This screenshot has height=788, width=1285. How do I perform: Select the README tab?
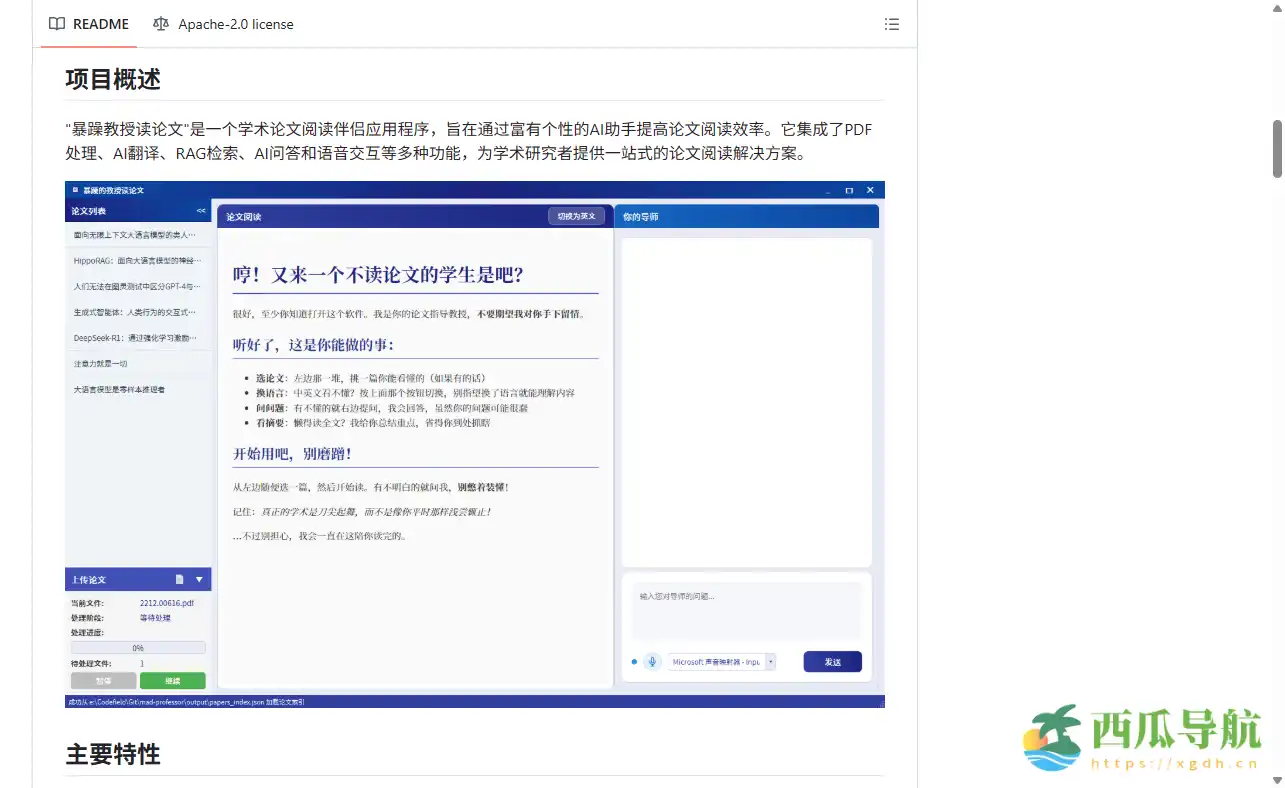point(89,24)
